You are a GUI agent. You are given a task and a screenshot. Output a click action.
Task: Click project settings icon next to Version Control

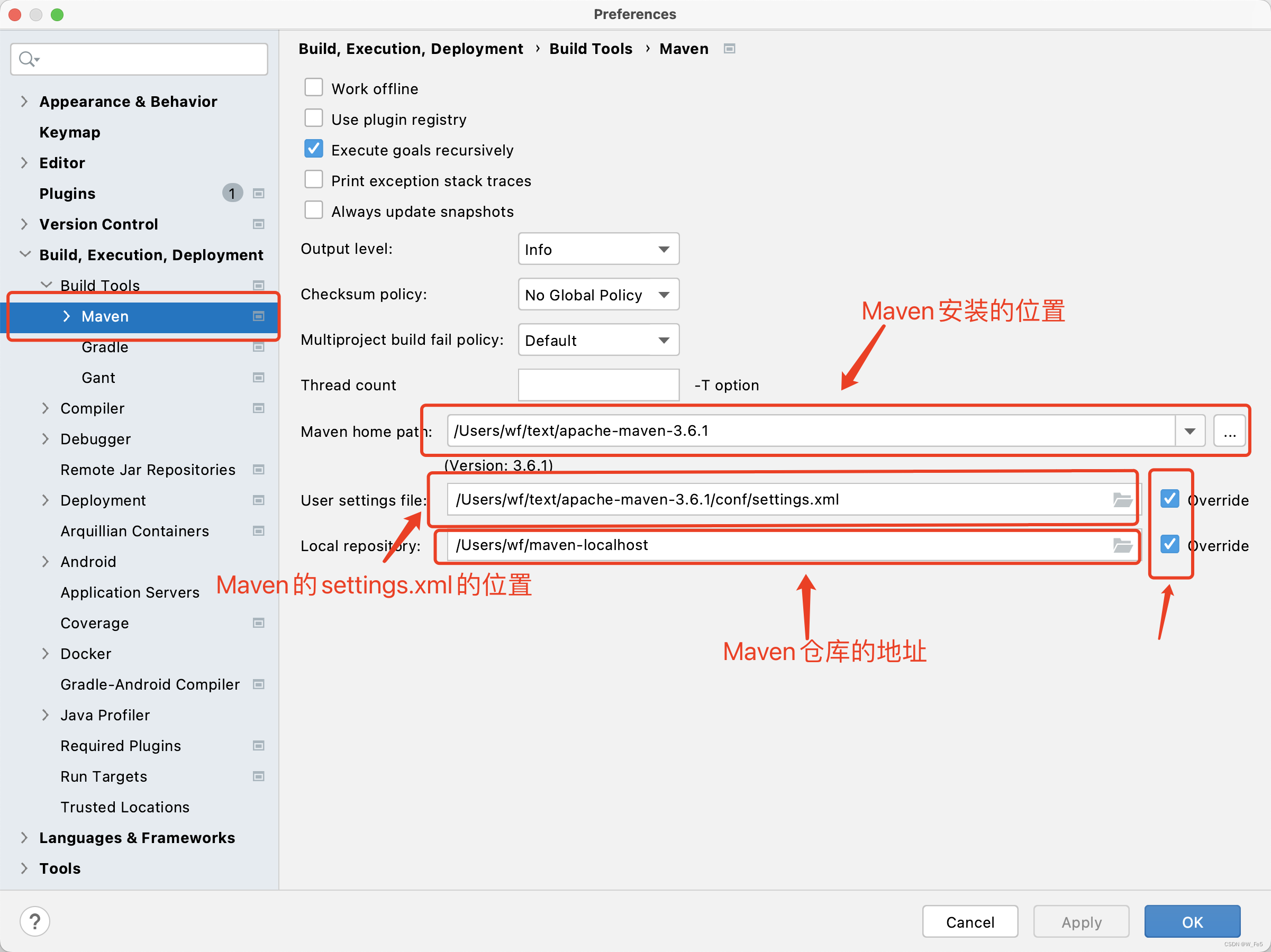pos(259,224)
